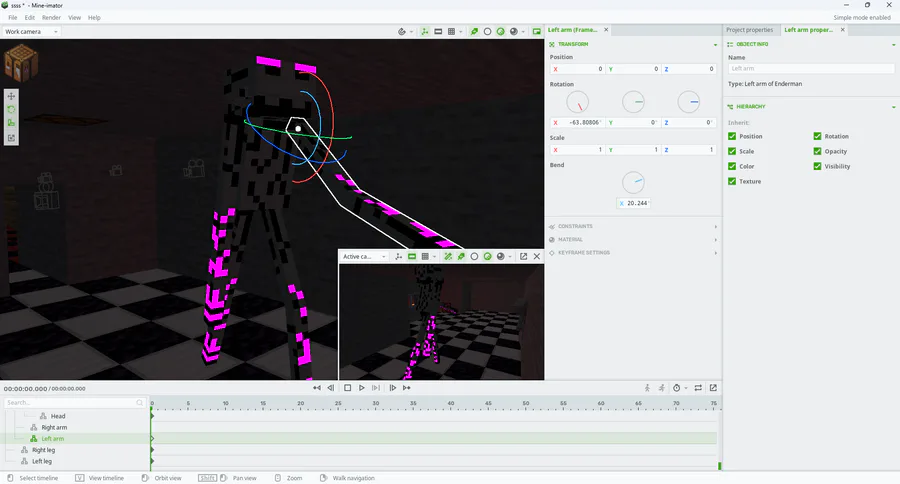Expand the Material section
Viewport: 900px width, 484px height.
(633, 239)
